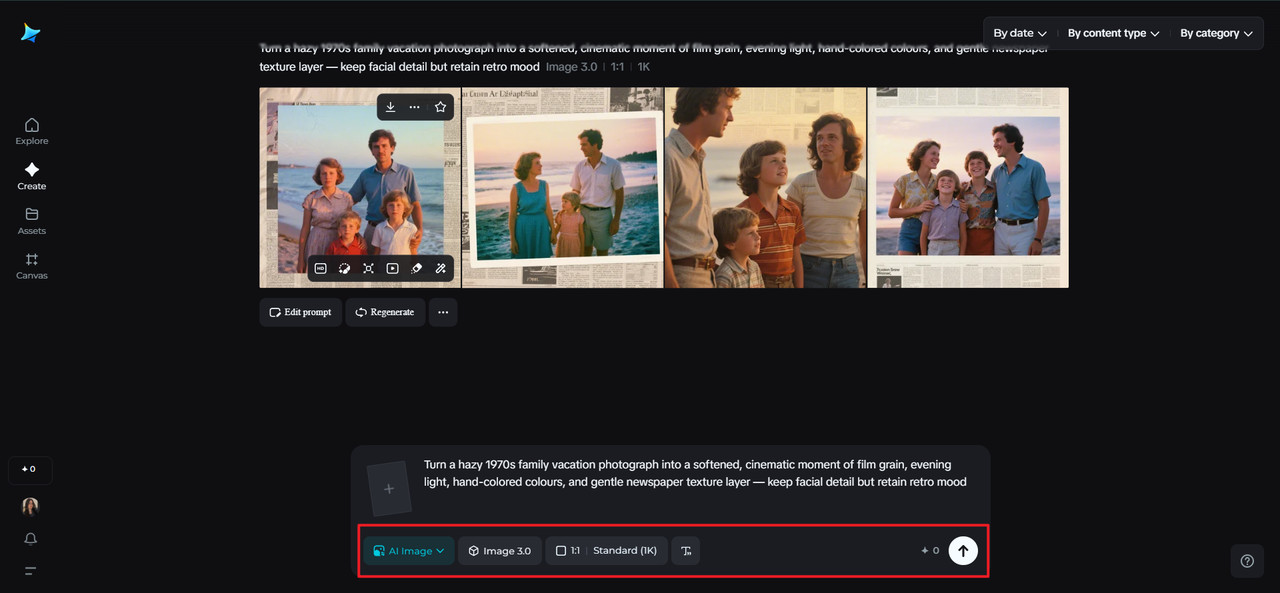Open the help question mark button
Image resolution: width=1280 pixels, height=593 pixels.
point(1247,561)
